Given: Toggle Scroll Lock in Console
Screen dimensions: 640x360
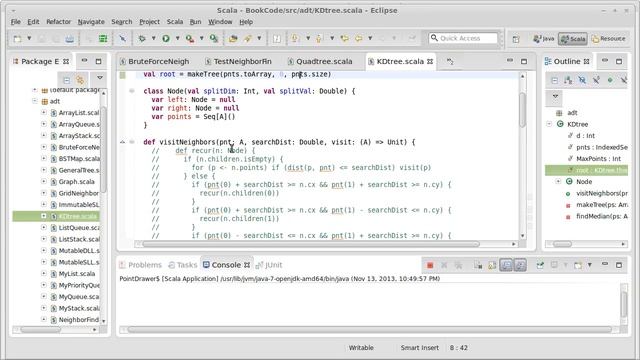Looking at the screenshot, I should pyautogui.click(x=492, y=265).
